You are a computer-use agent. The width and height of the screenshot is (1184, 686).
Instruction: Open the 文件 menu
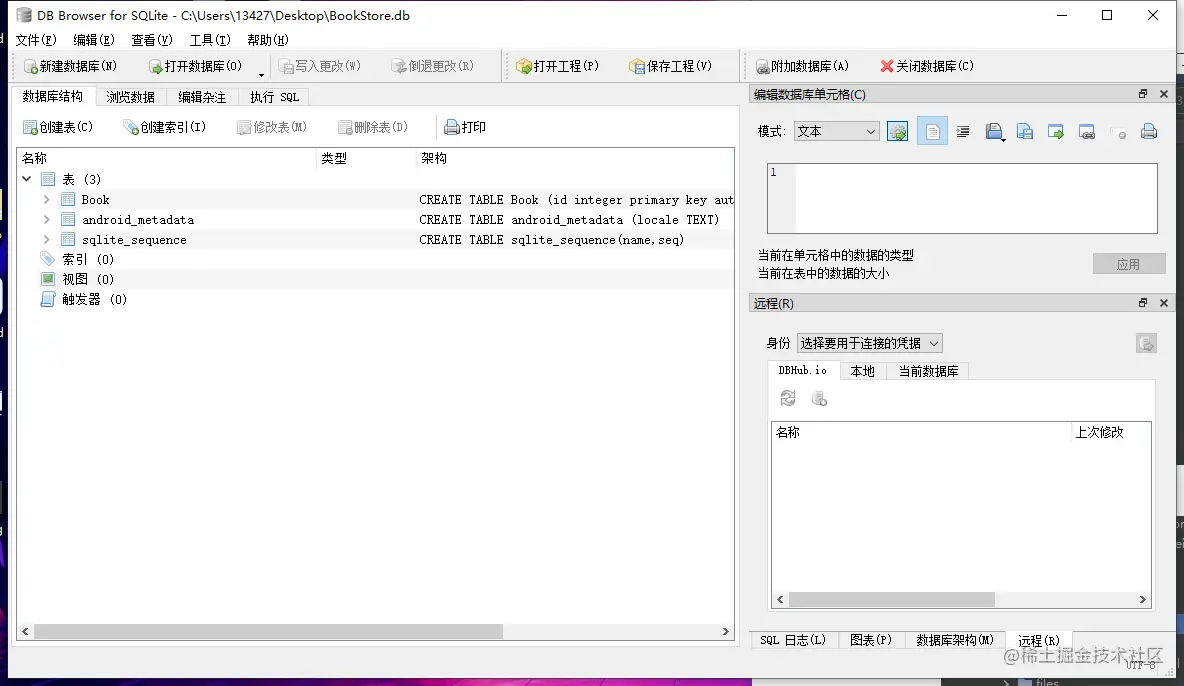pos(35,40)
